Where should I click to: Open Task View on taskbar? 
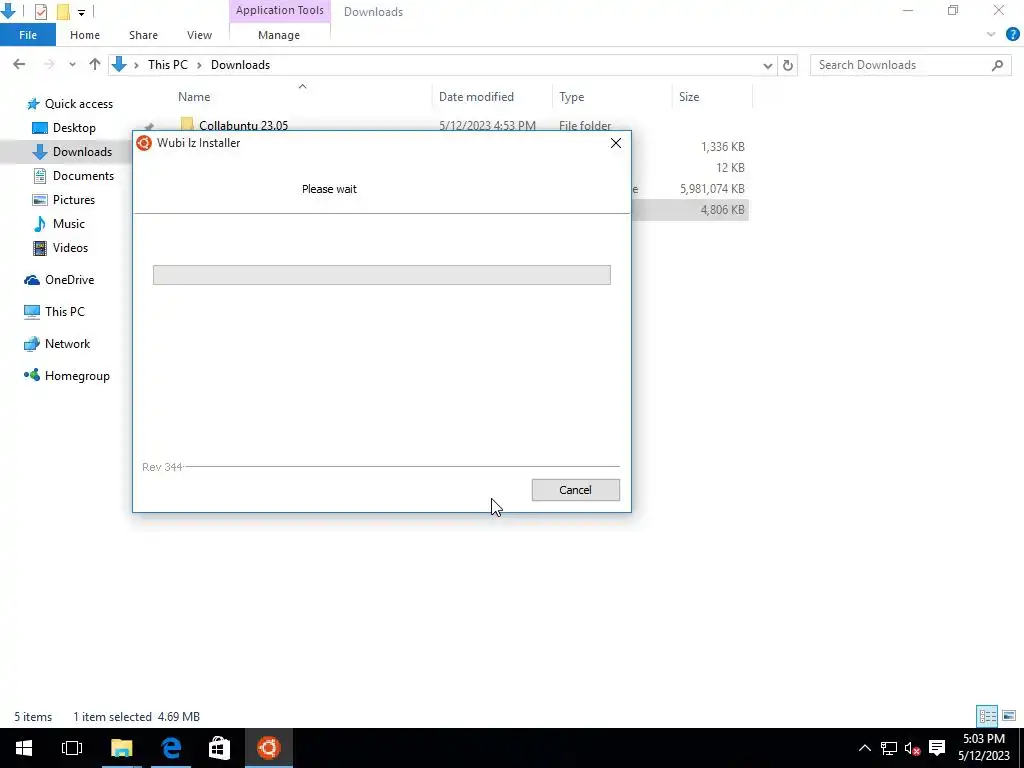tap(72, 748)
